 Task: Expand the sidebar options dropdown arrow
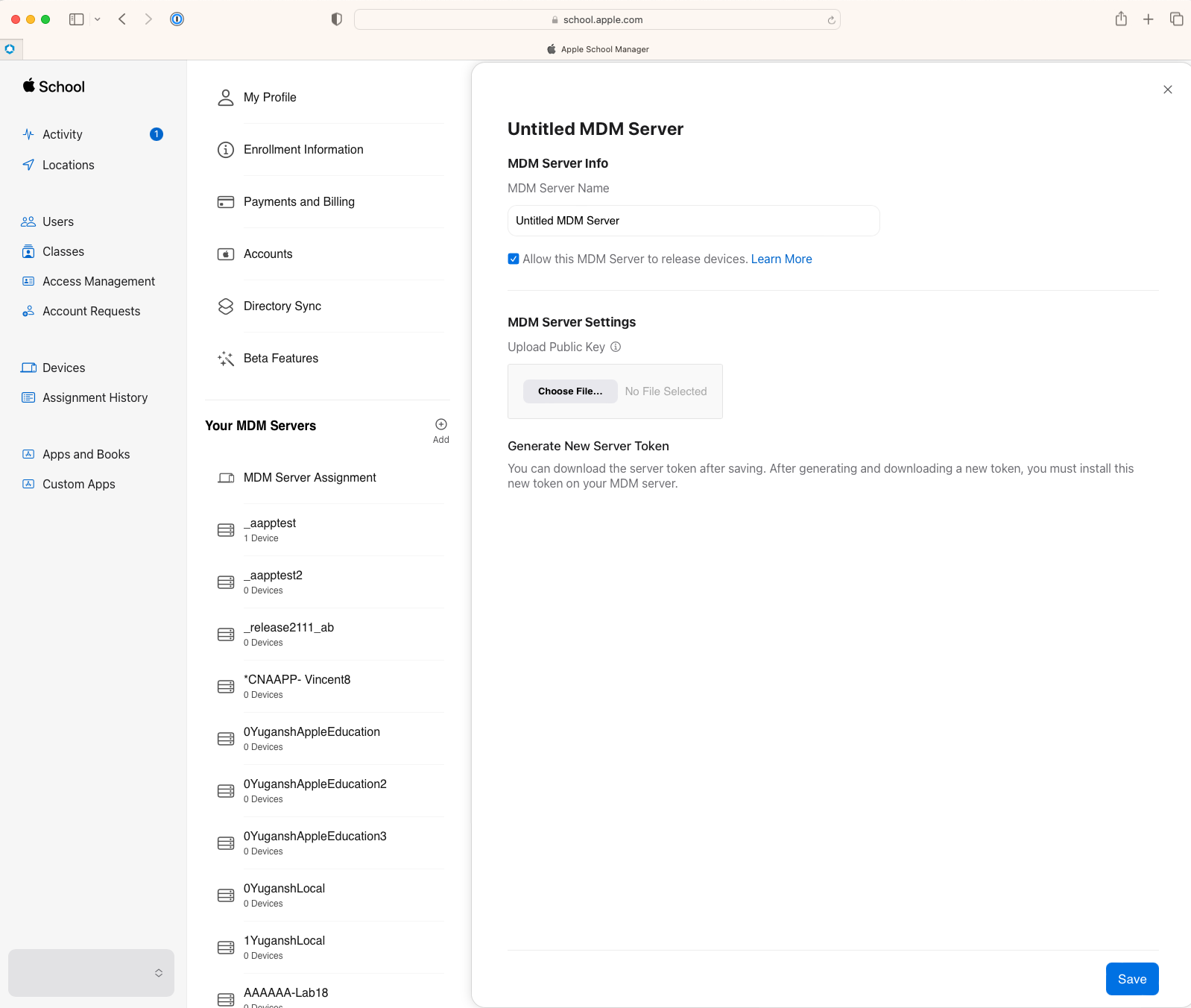(x=98, y=19)
